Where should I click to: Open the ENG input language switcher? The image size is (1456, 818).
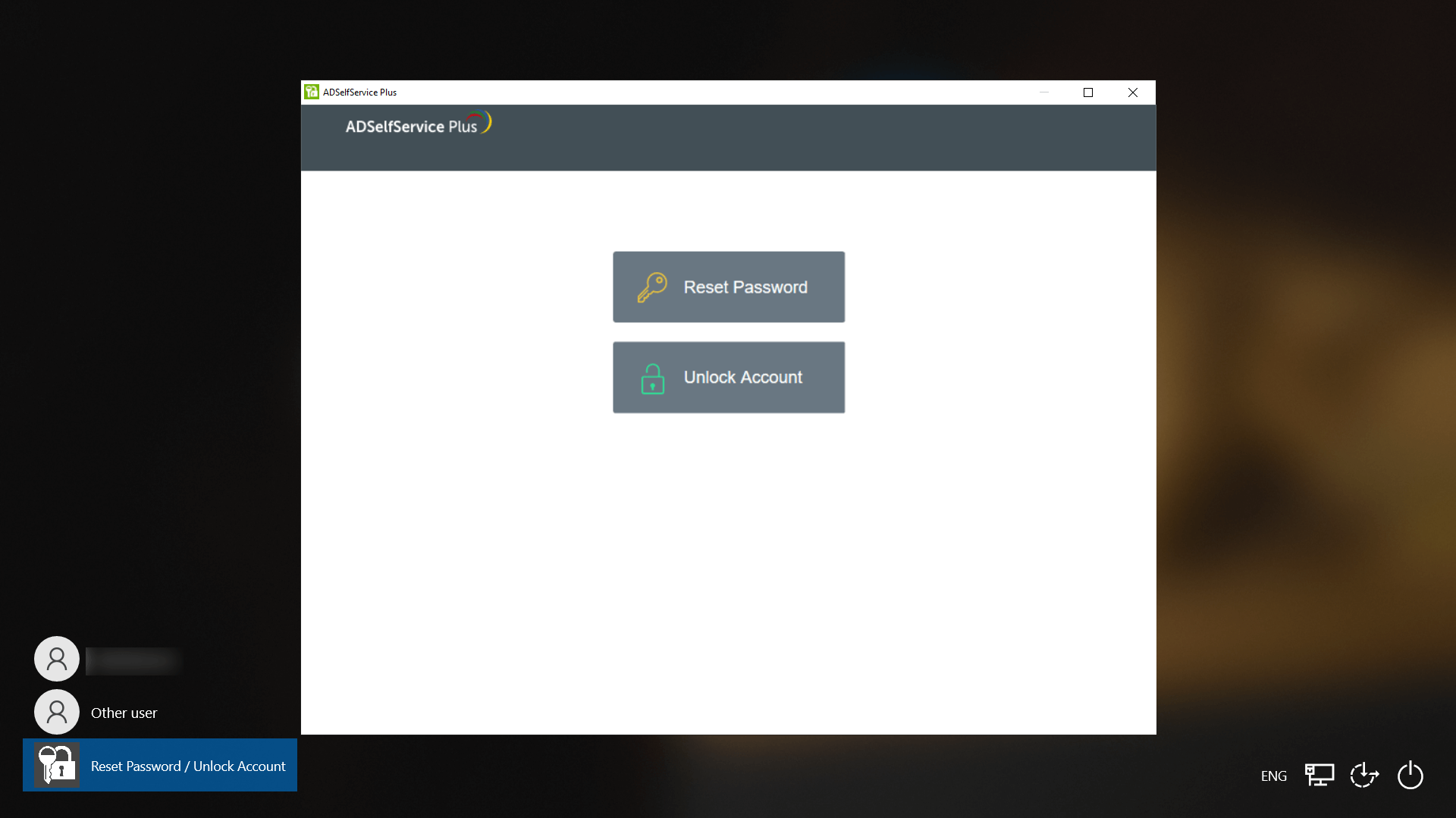(x=1273, y=776)
